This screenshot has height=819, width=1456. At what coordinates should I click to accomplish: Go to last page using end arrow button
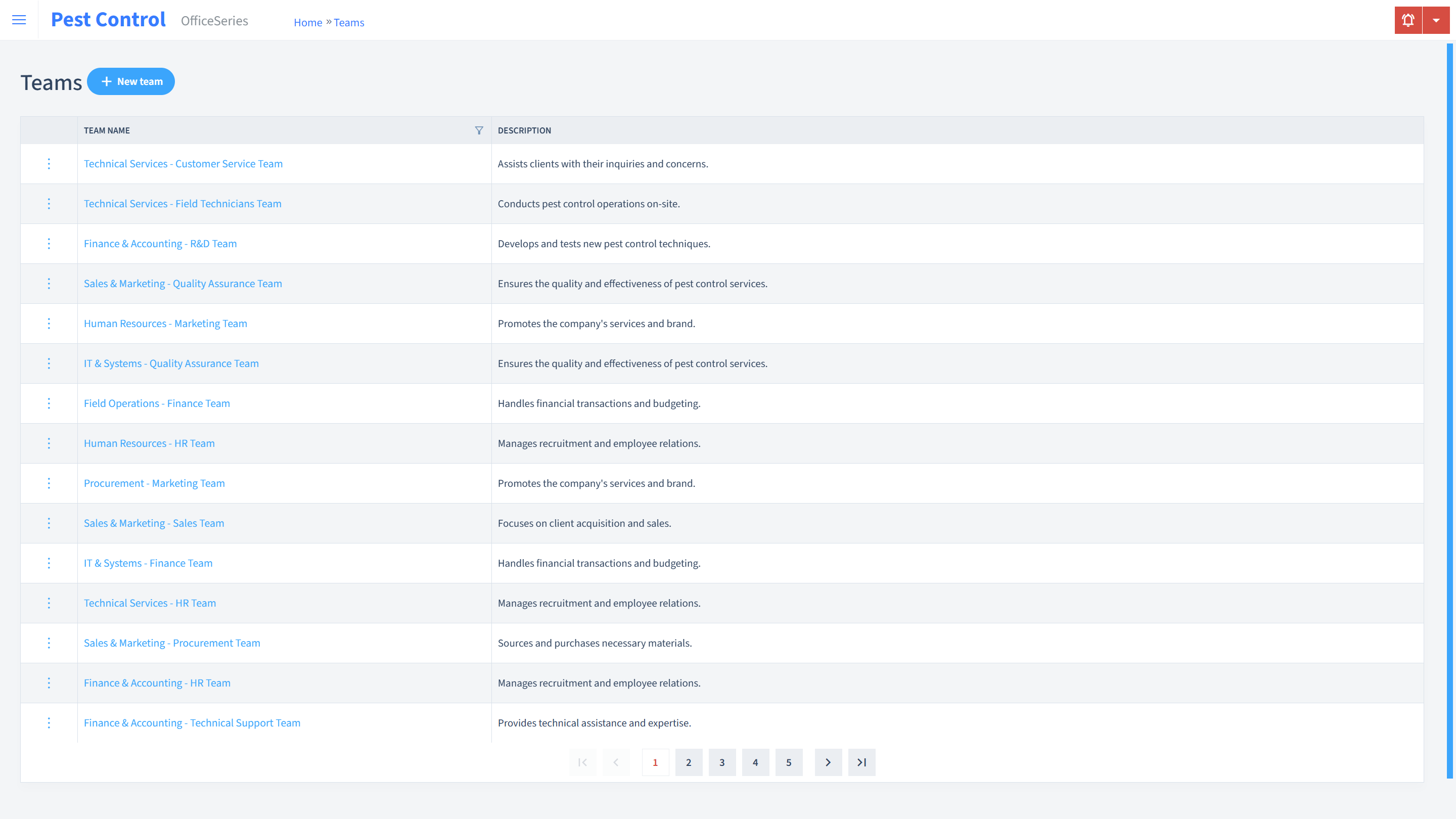point(861,762)
